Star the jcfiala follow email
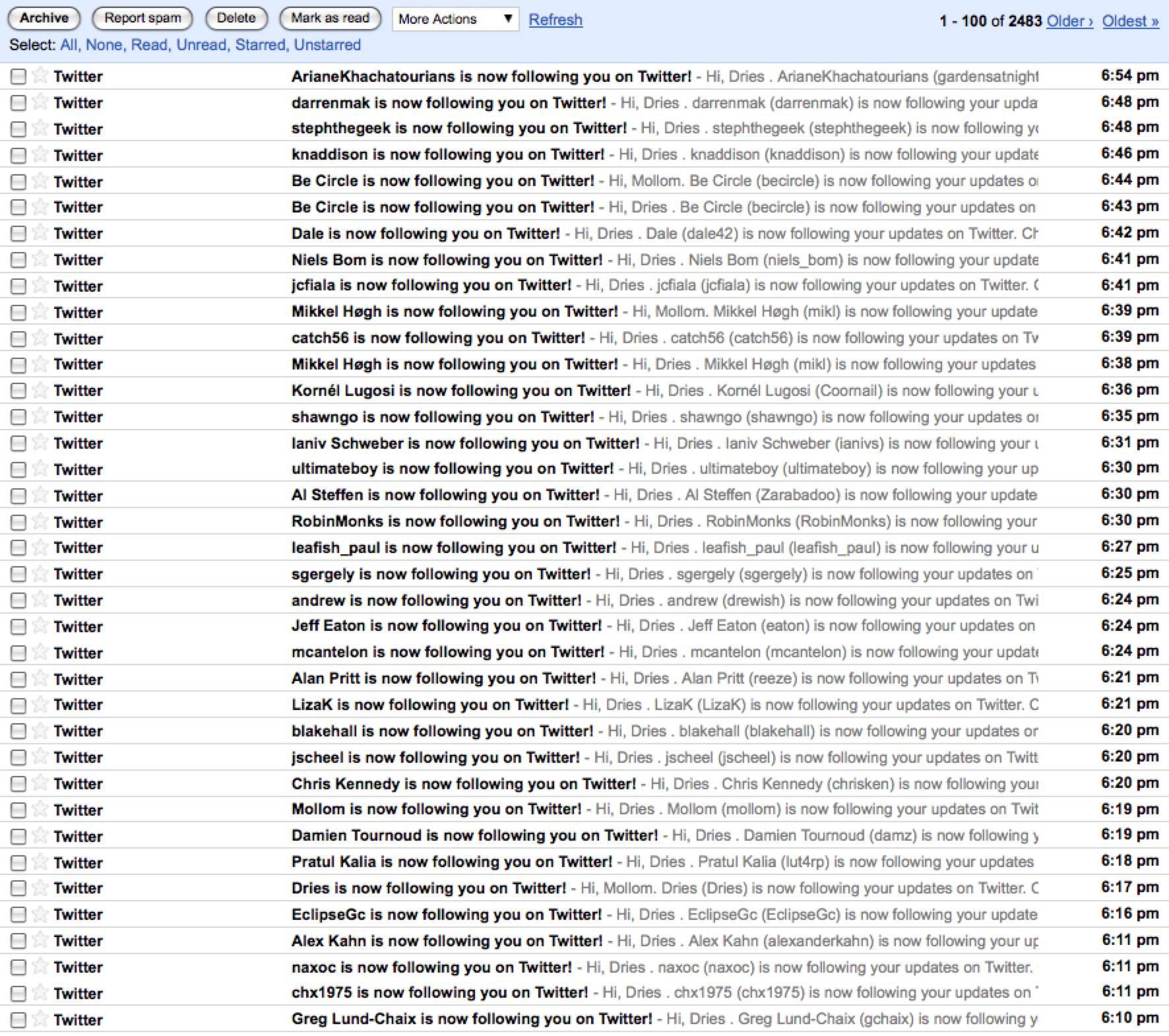Viewport: 1169px width, 1036px height. (40, 285)
